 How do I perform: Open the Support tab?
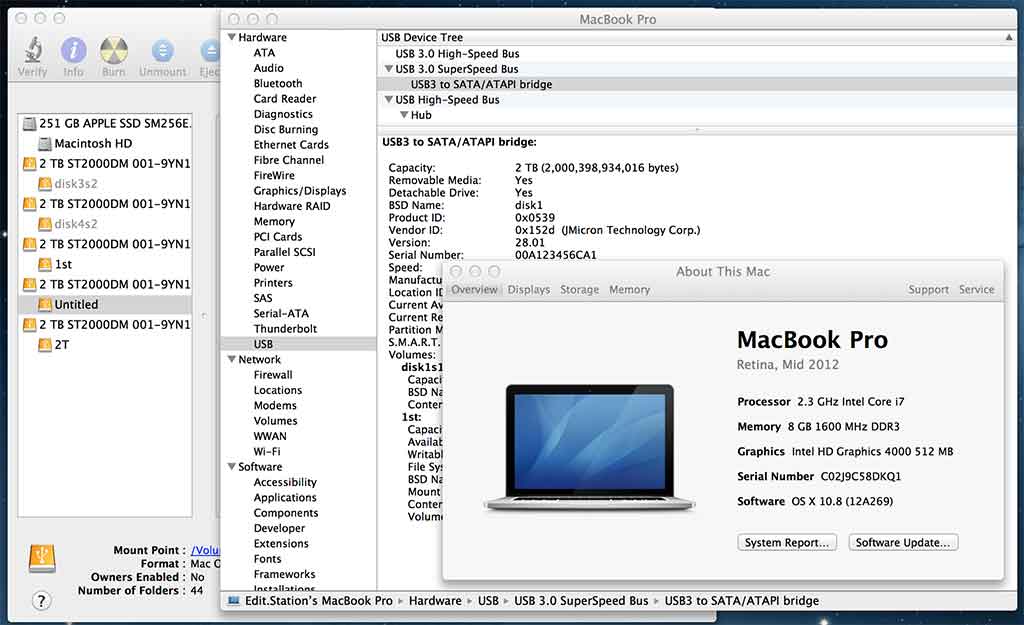(928, 289)
